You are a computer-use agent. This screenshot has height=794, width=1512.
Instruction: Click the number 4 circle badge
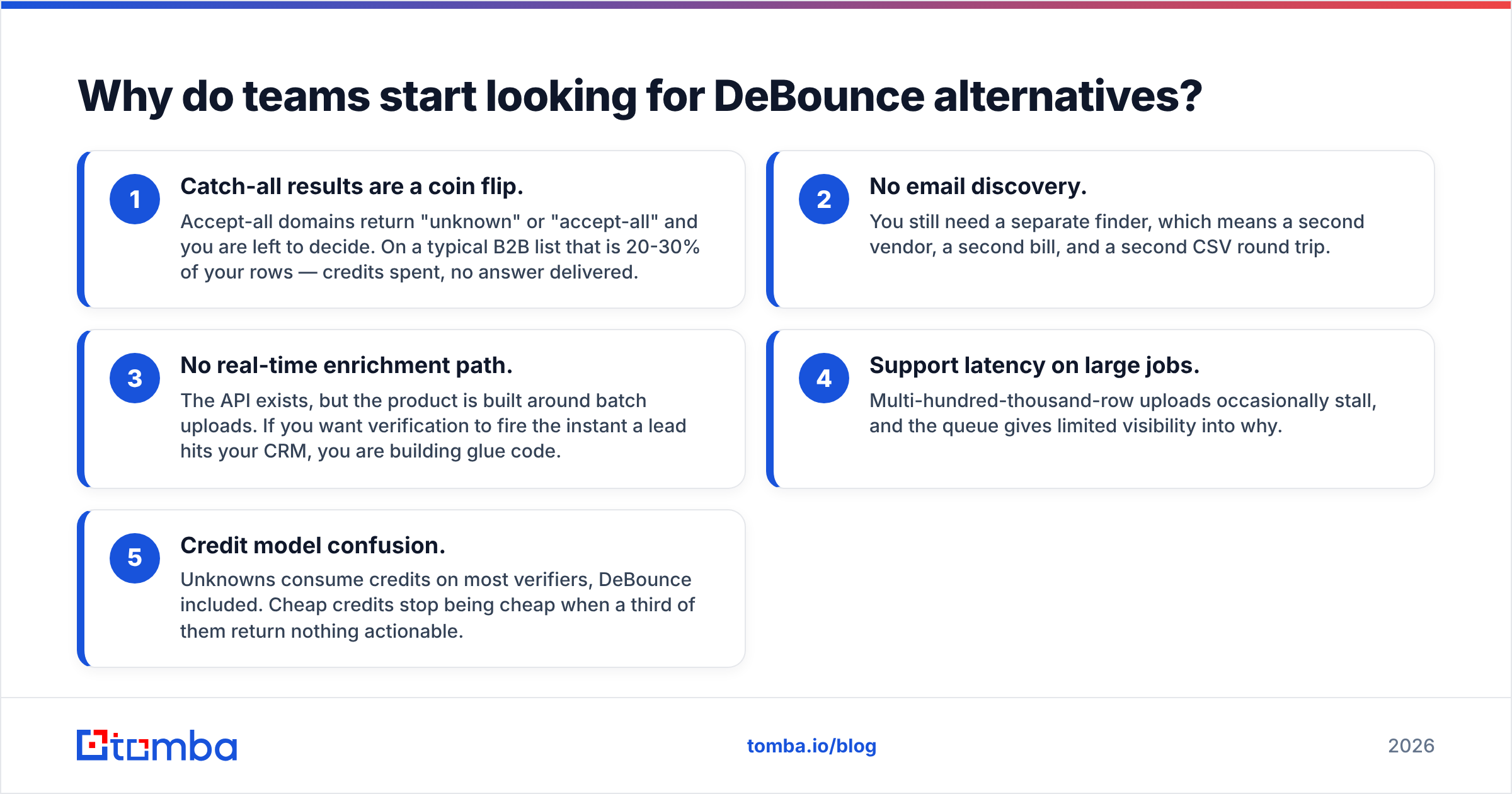pyautogui.click(x=824, y=378)
